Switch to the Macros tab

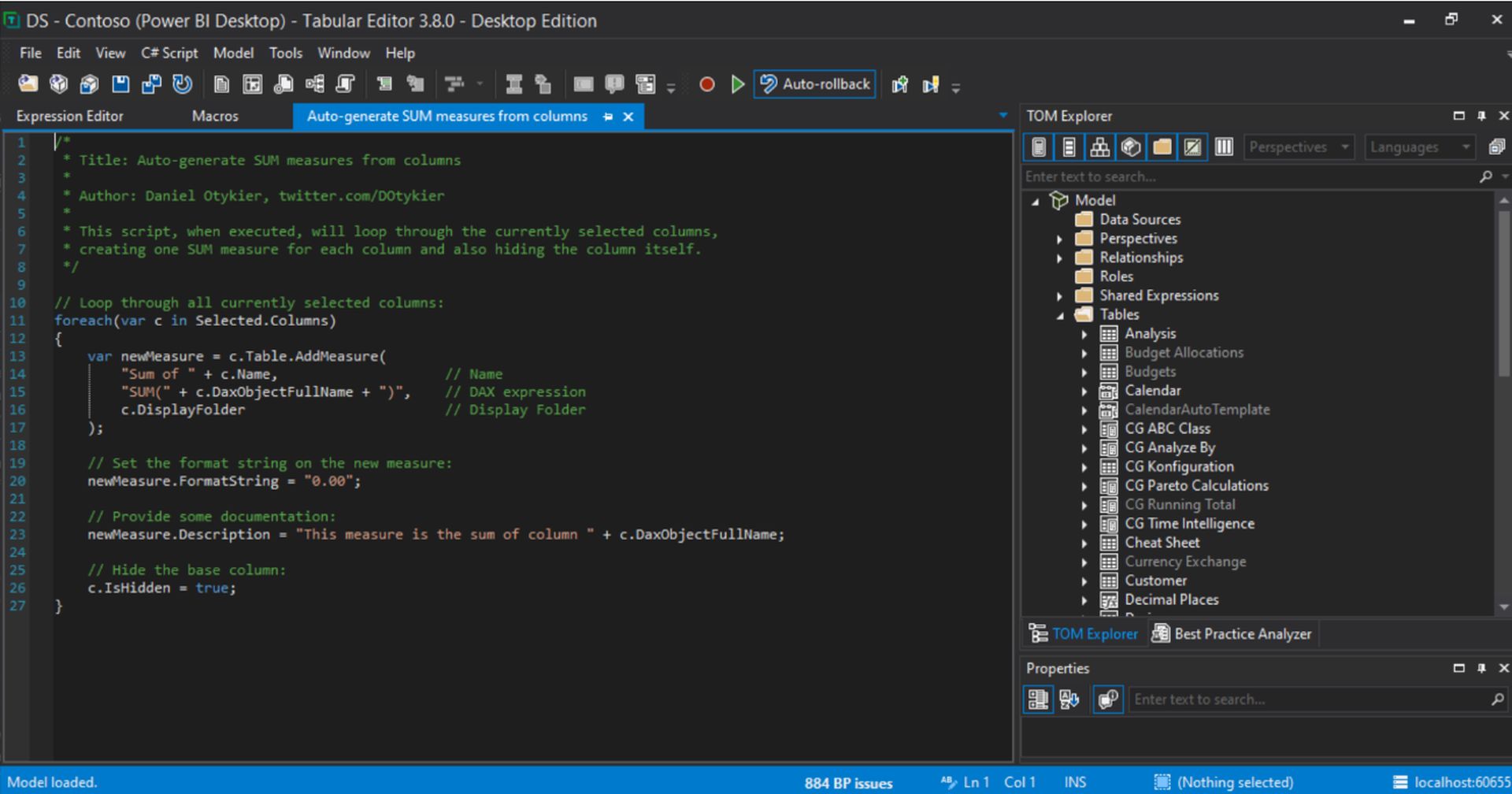pyautogui.click(x=215, y=116)
